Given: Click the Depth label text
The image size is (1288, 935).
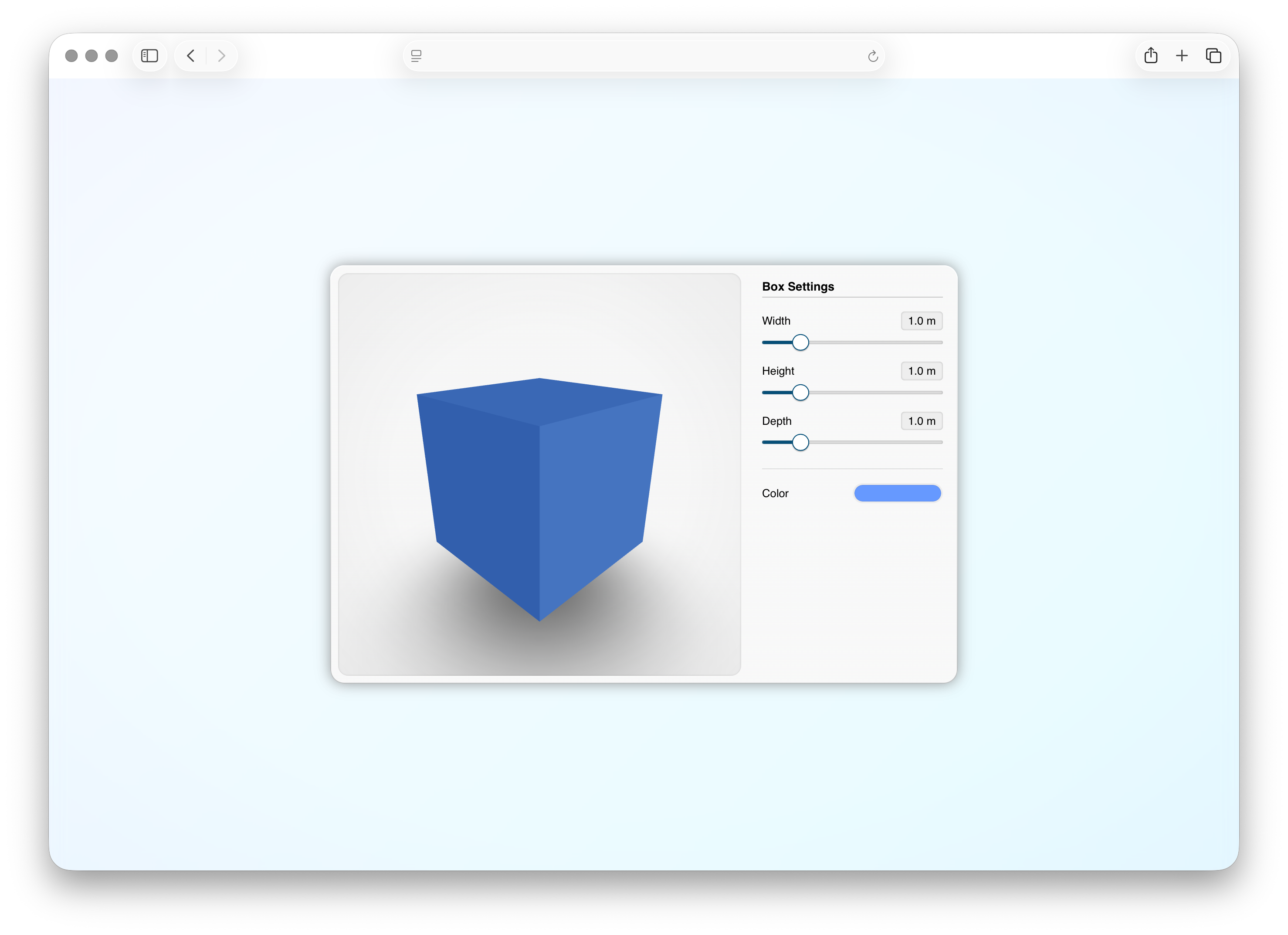Looking at the screenshot, I should (776, 421).
